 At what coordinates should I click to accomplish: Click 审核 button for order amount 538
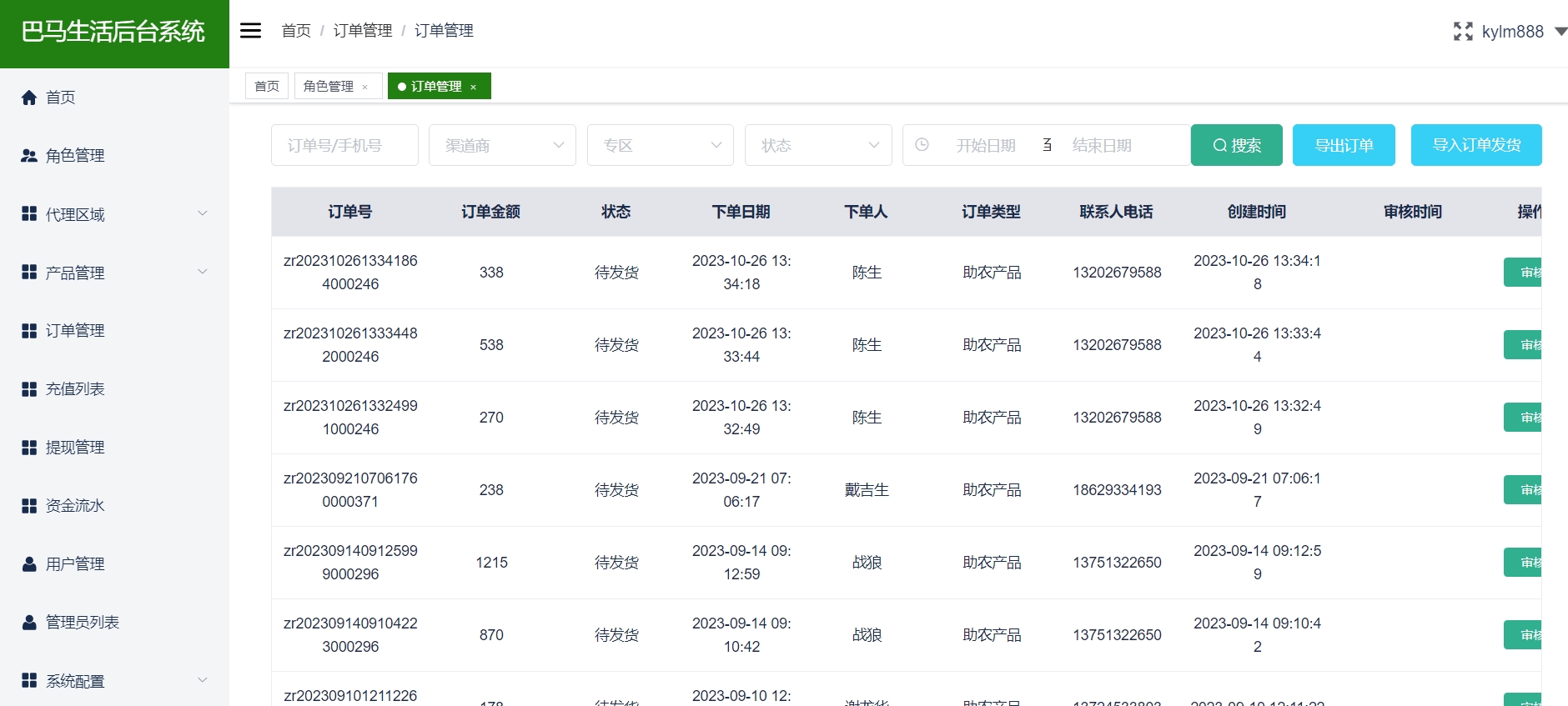coord(1523,345)
